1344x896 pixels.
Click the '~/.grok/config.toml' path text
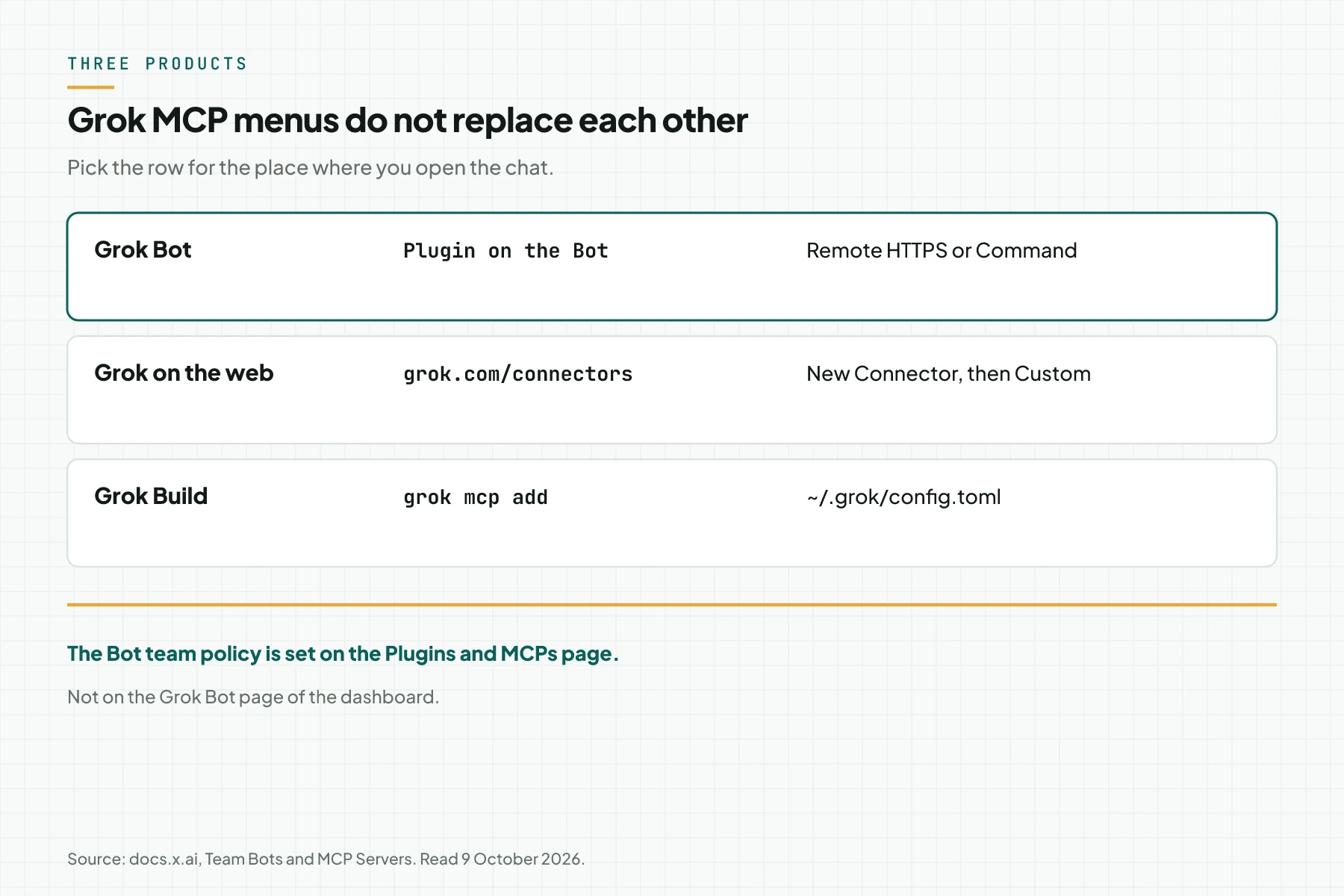click(x=903, y=497)
